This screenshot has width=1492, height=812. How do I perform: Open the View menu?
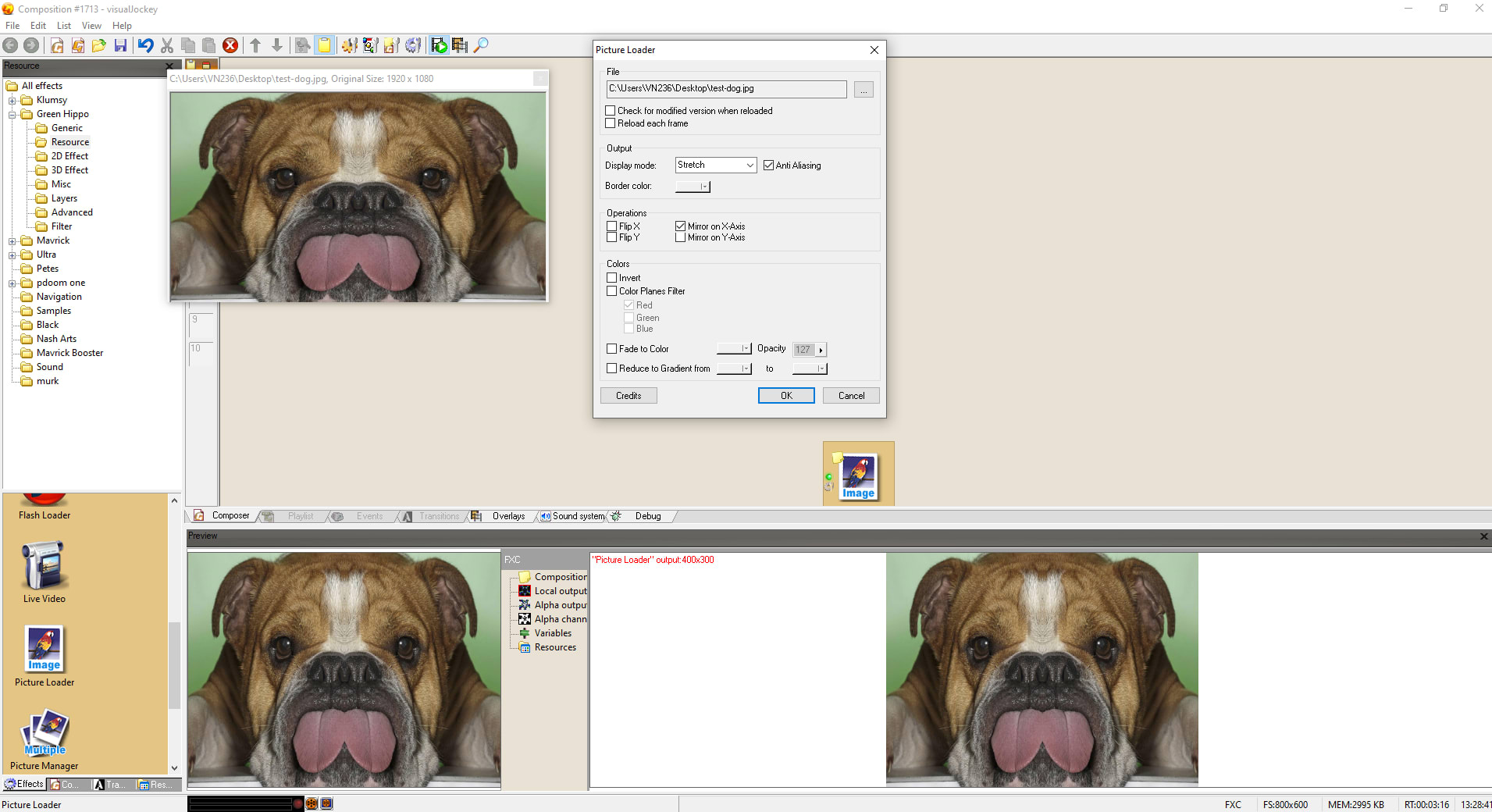click(91, 26)
